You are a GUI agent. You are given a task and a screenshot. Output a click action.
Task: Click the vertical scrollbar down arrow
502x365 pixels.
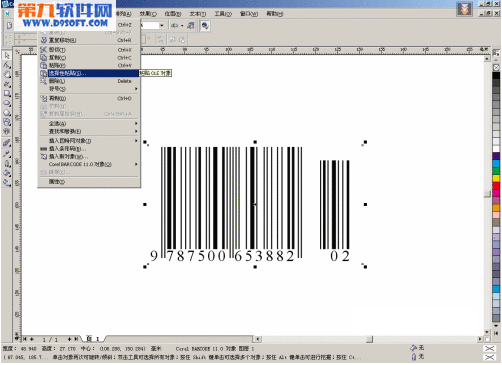[x=487, y=332]
